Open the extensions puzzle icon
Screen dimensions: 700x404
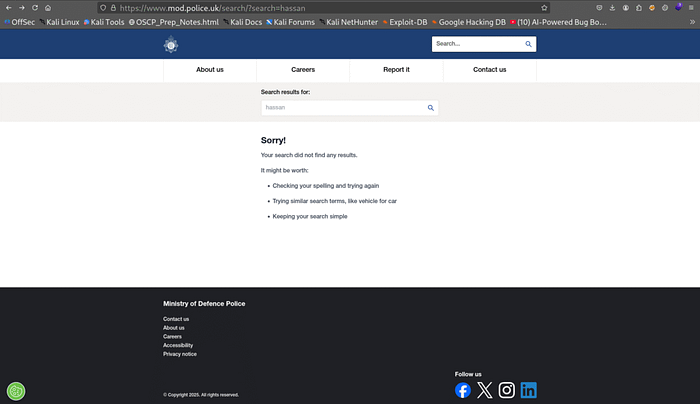pos(639,8)
